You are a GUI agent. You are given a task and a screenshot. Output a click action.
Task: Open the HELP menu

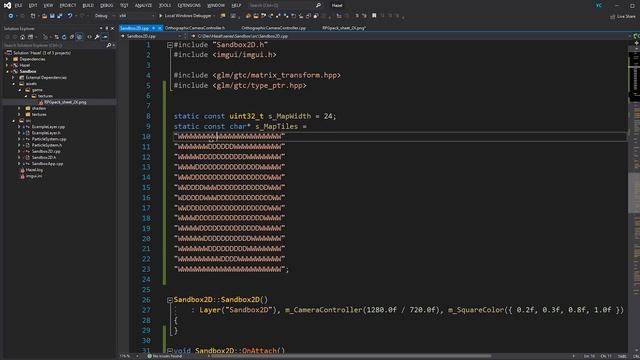click(236, 5)
